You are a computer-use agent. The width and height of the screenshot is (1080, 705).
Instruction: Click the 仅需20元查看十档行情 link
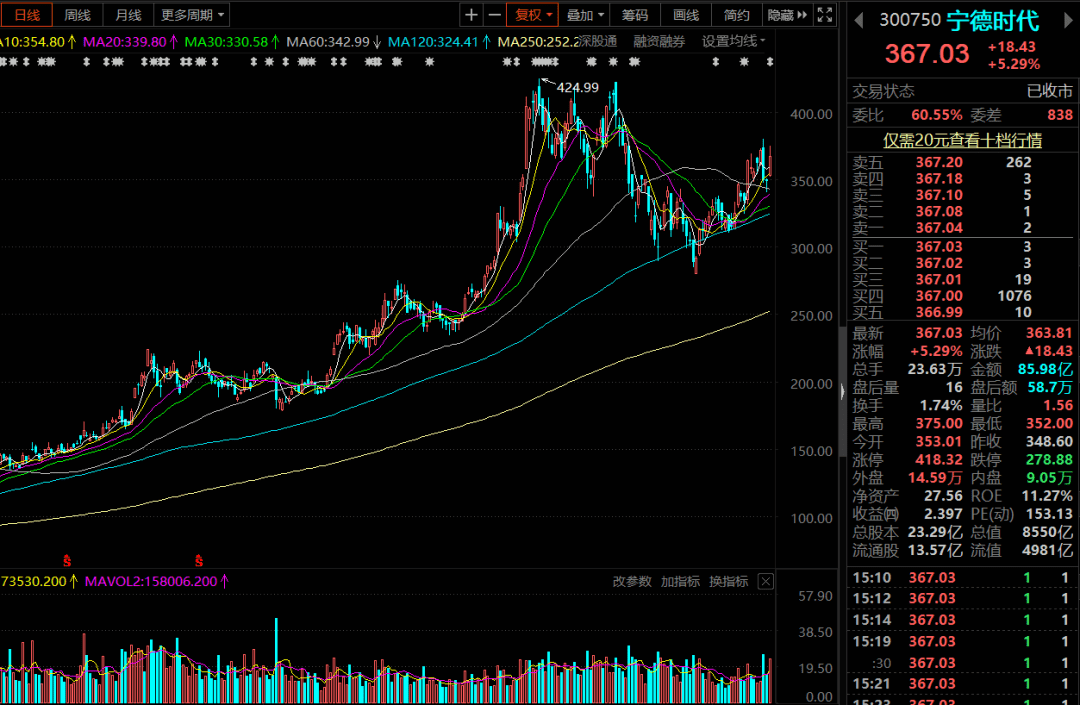[962, 140]
